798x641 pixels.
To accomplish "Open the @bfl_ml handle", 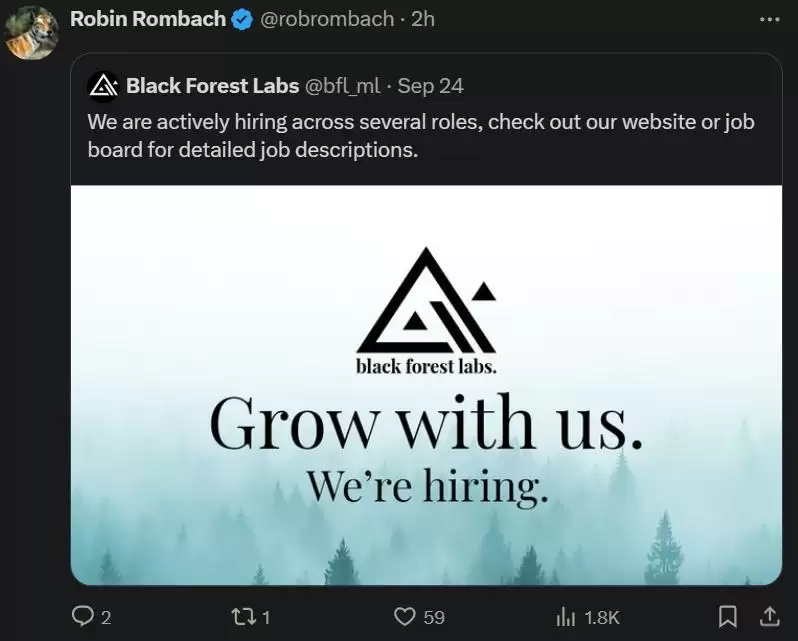I will click(x=342, y=86).
